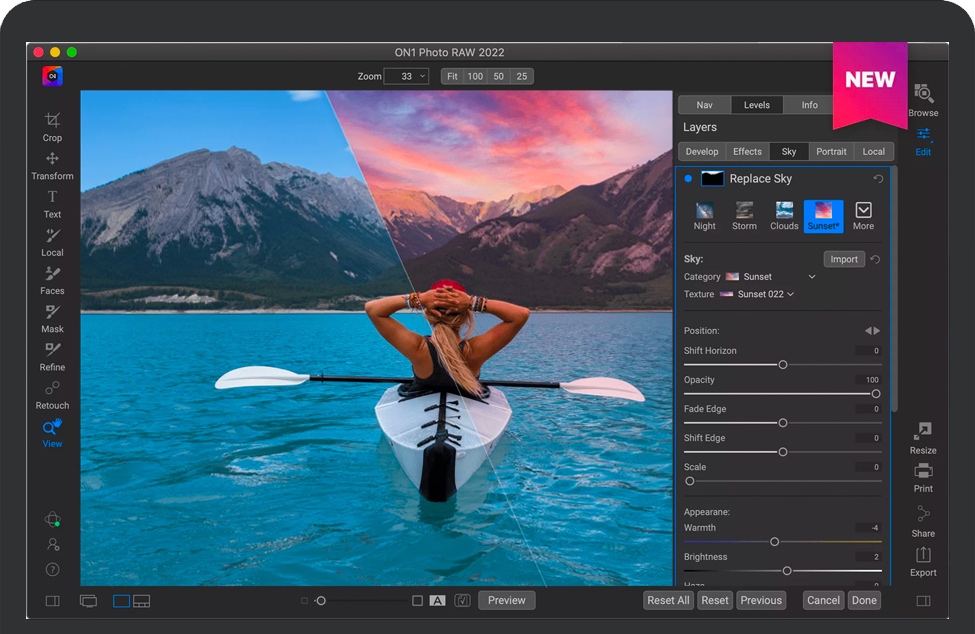Select the Transform tool
Screen dimensions: 975x634
coord(52,164)
